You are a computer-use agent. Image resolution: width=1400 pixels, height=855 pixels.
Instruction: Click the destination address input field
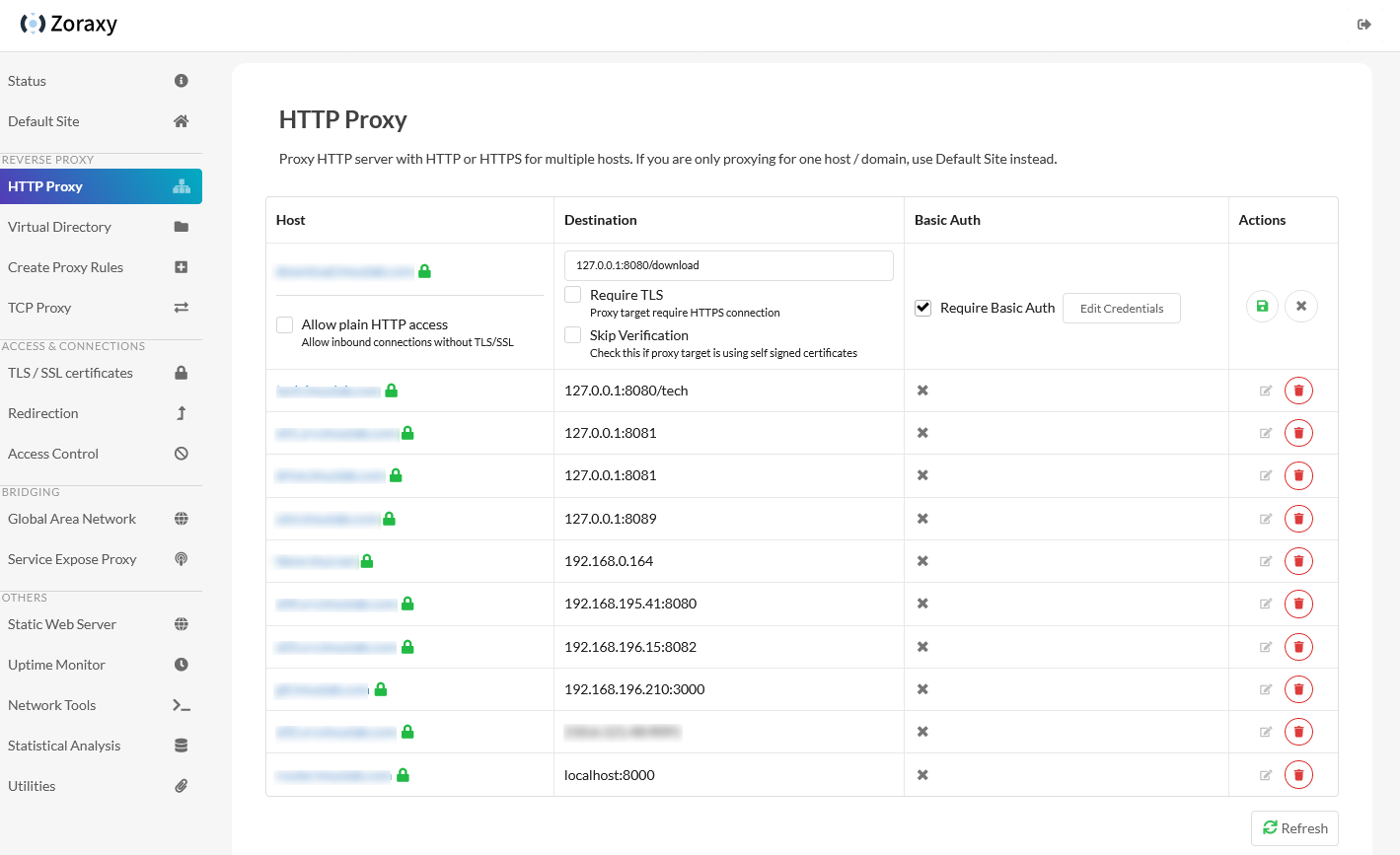(x=728, y=265)
